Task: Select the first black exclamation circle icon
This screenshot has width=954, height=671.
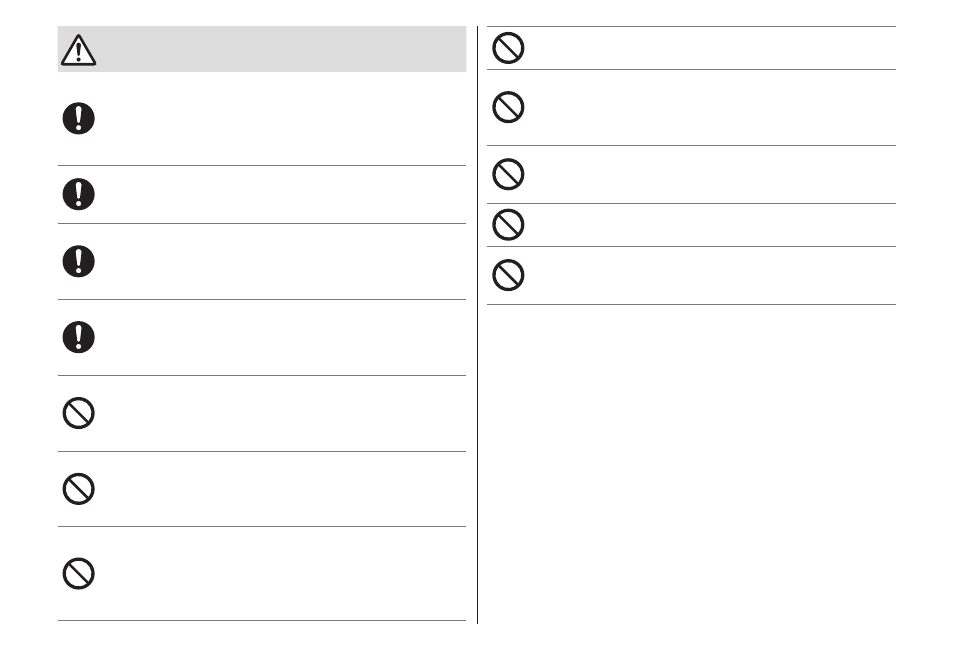Action: [x=78, y=118]
